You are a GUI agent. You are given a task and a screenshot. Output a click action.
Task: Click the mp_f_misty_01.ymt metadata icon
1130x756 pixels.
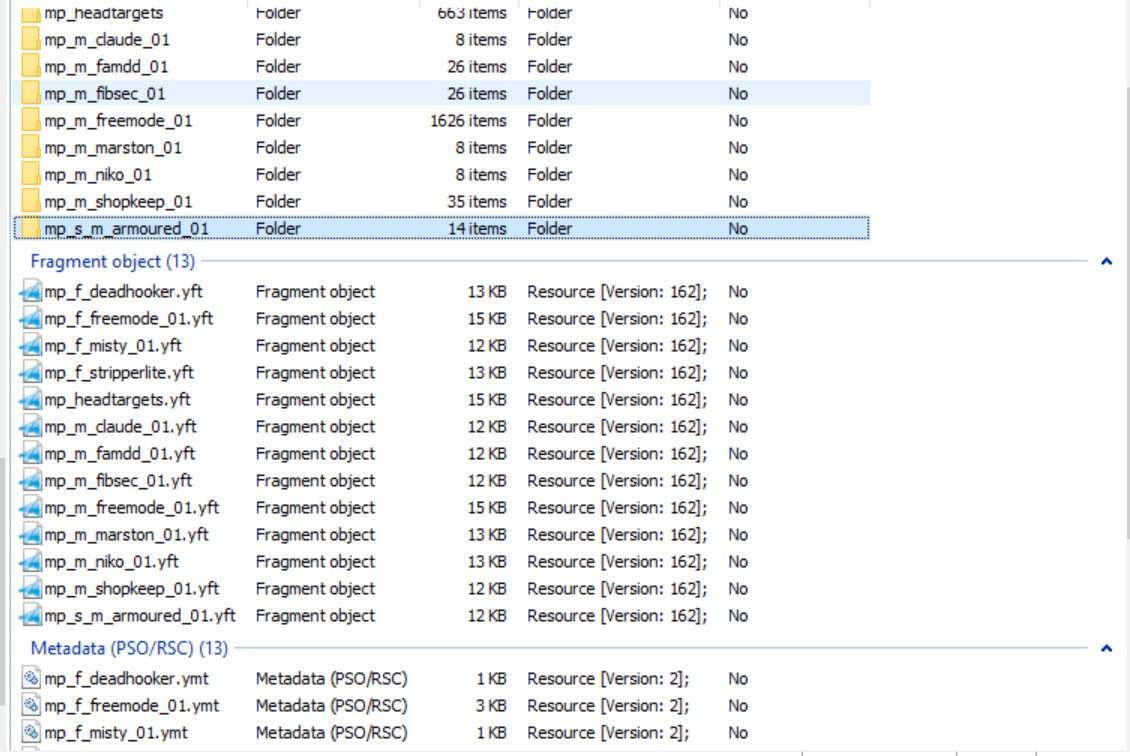click(30, 733)
